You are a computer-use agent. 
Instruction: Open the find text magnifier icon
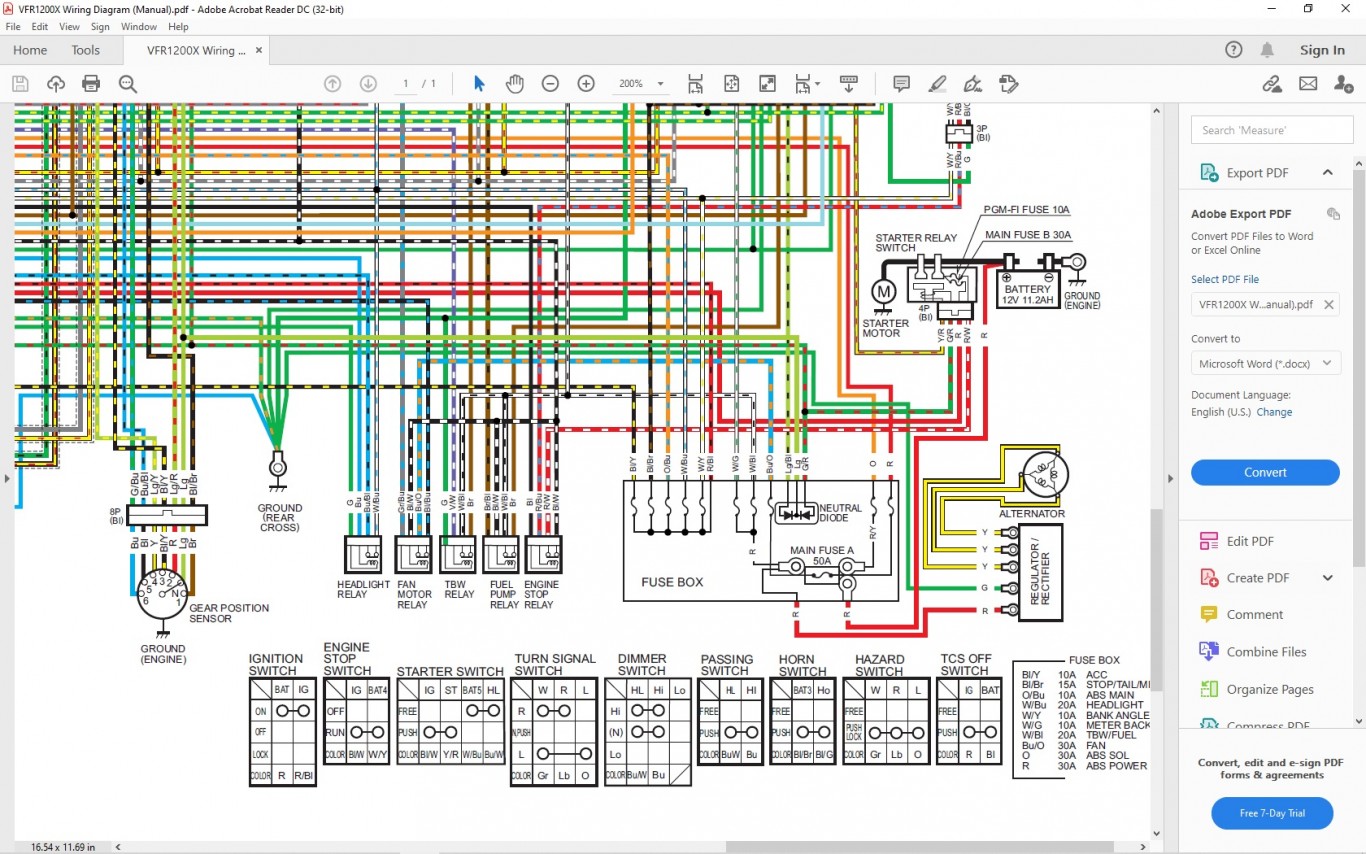coord(128,84)
